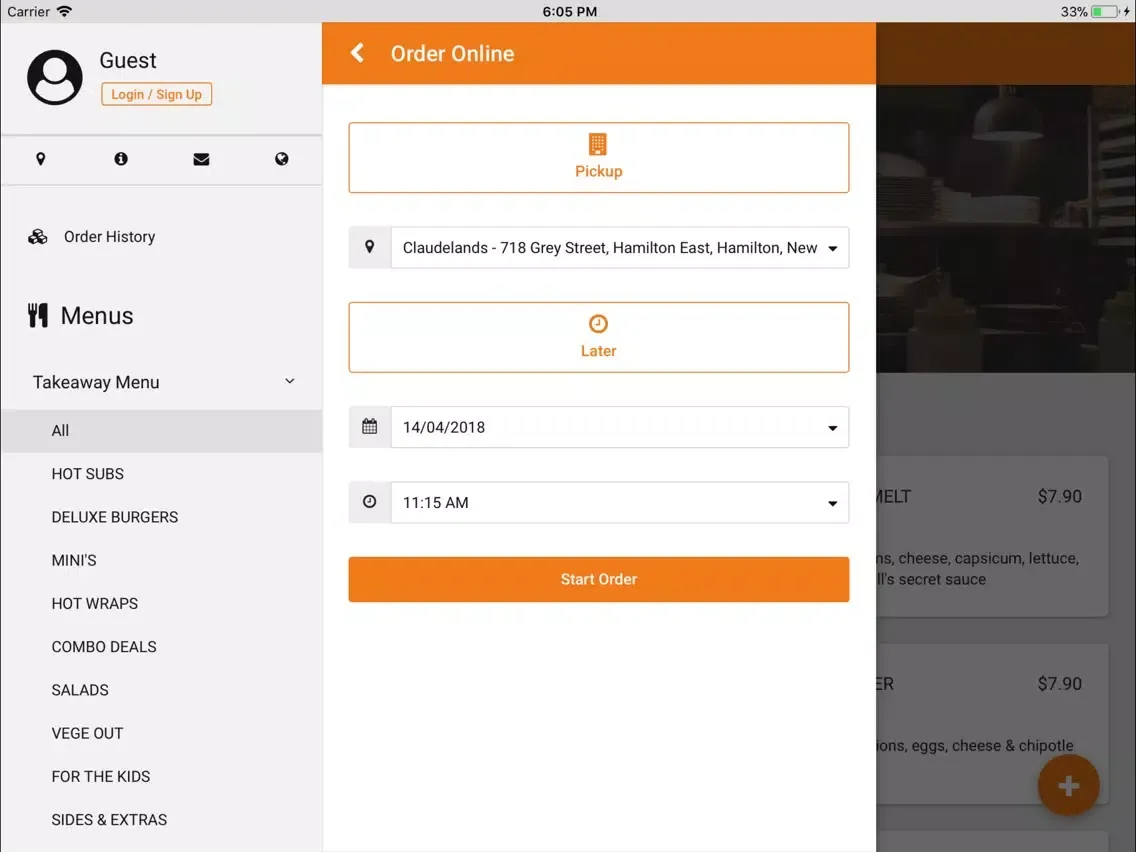The image size is (1136, 852).
Task: Click the battery indicator in status bar
Action: coord(1105,12)
